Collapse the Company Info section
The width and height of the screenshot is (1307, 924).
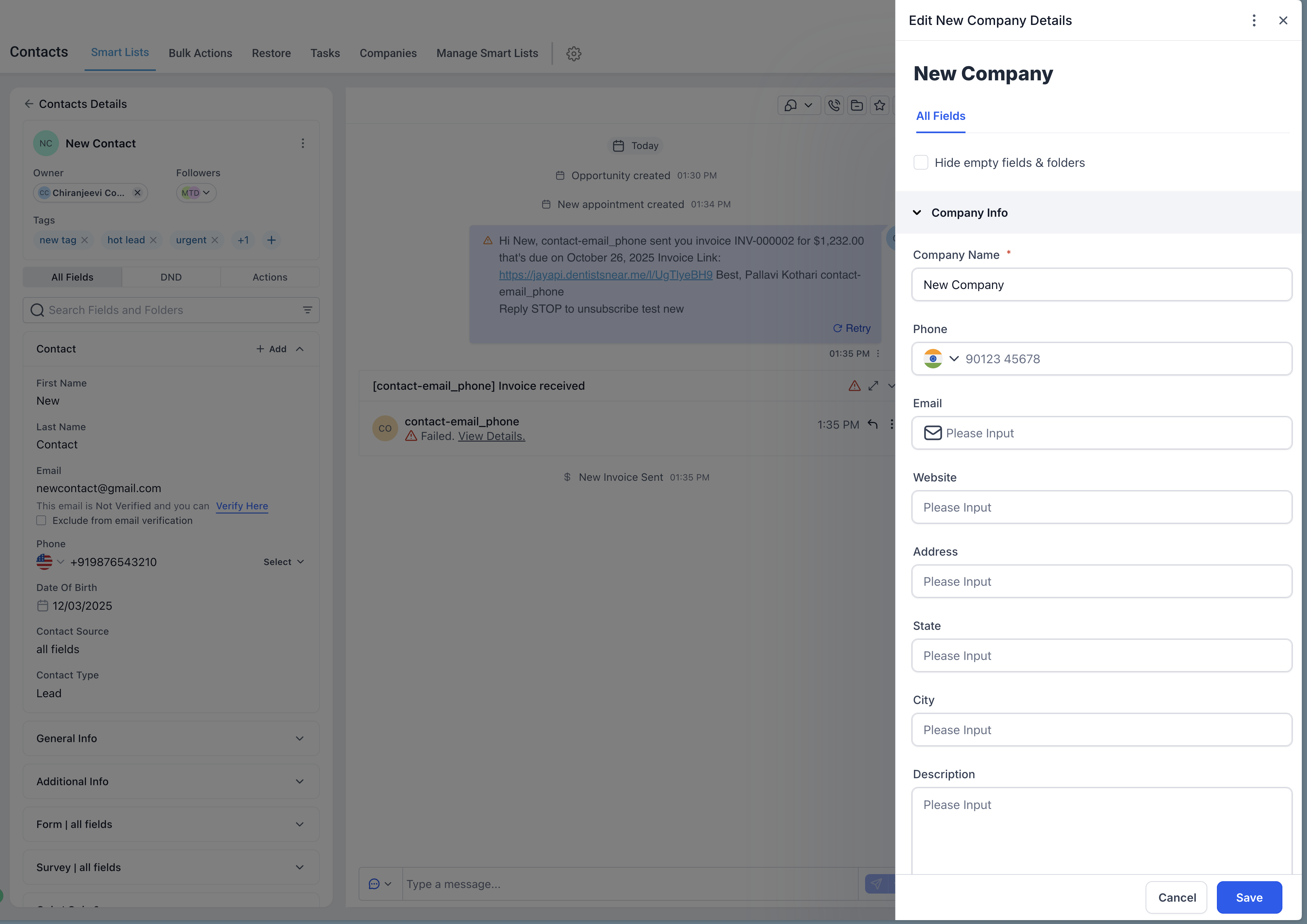pyautogui.click(x=917, y=213)
